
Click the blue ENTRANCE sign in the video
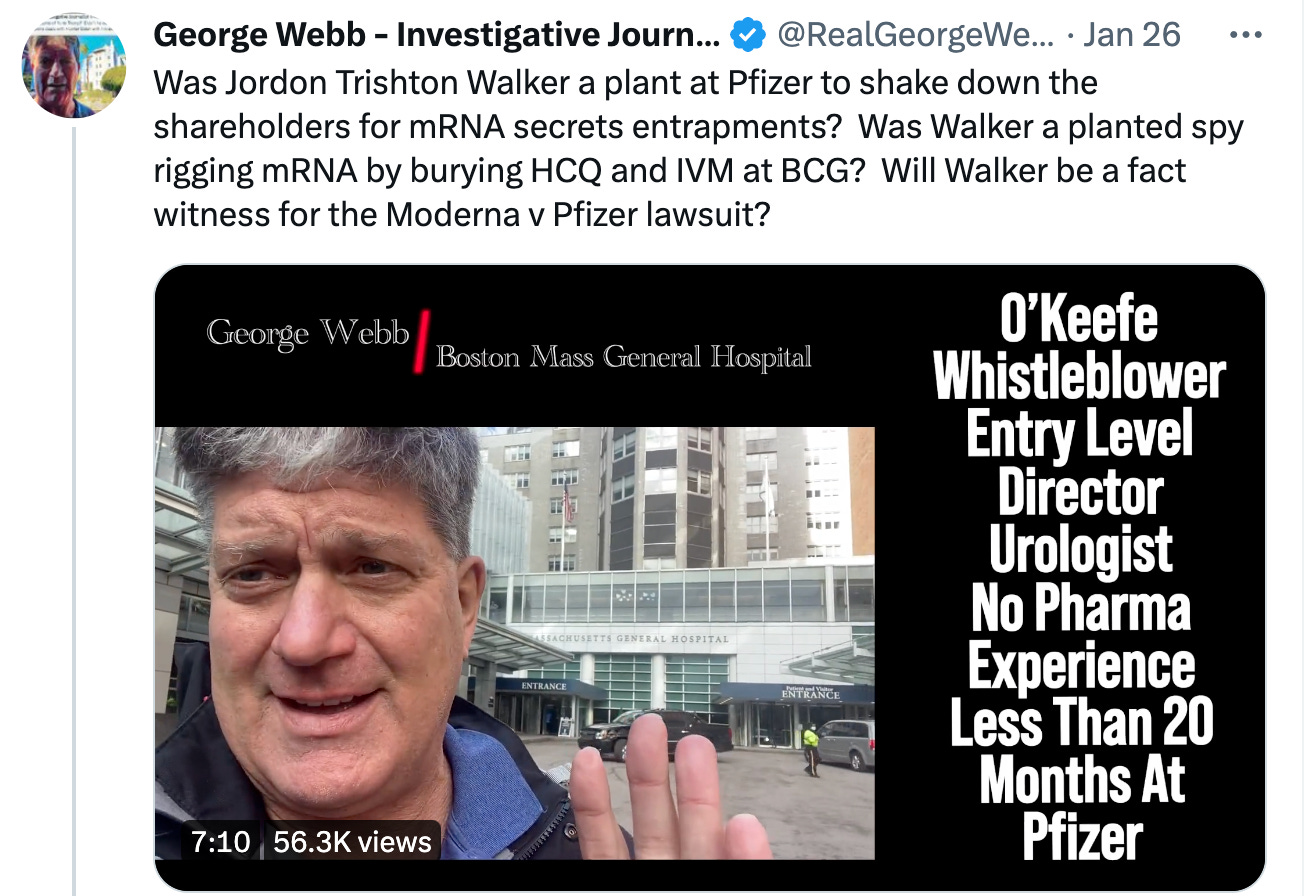pyautogui.click(x=543, y=686)
